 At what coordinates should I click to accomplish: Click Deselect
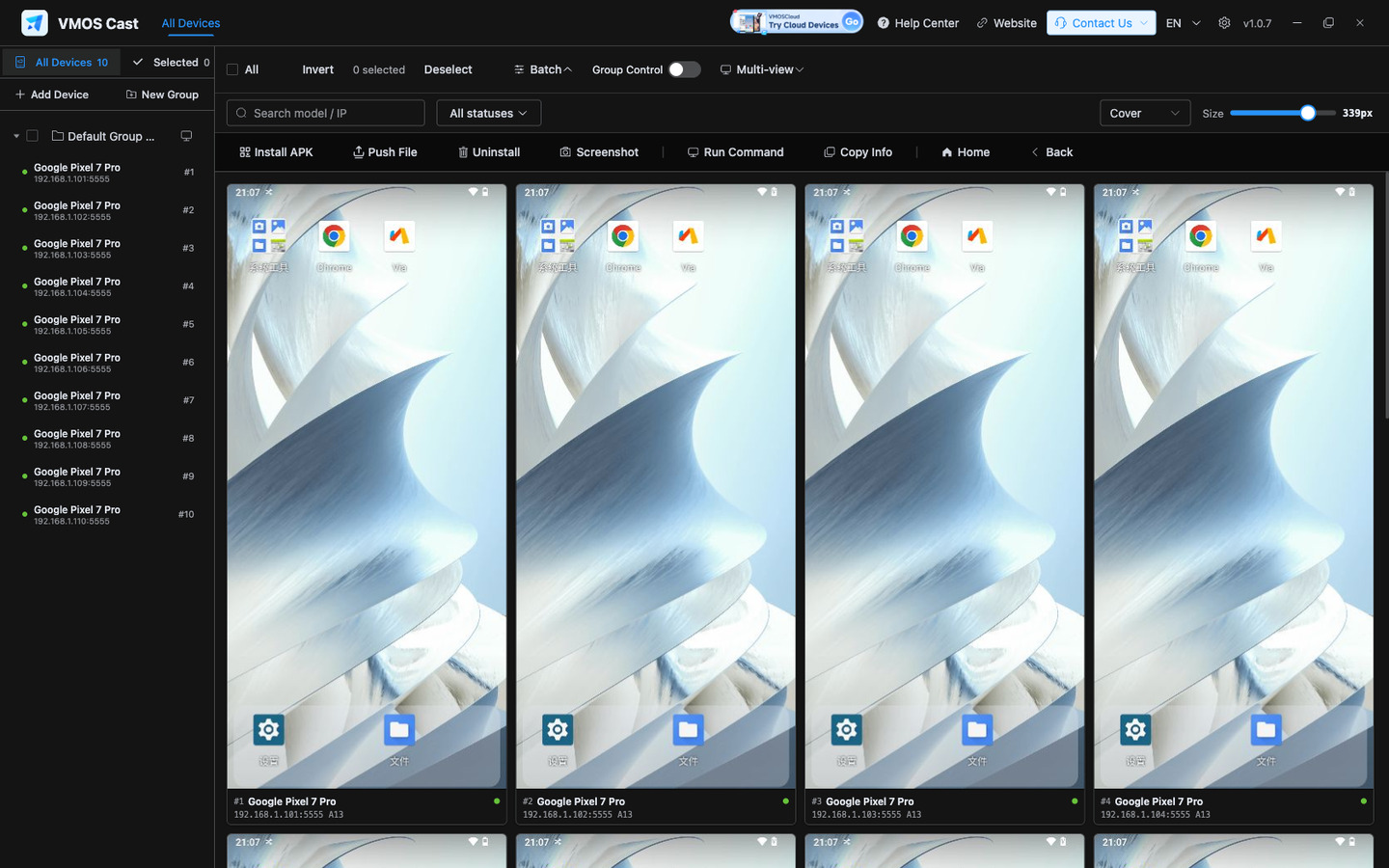click(x=448, y=69)
